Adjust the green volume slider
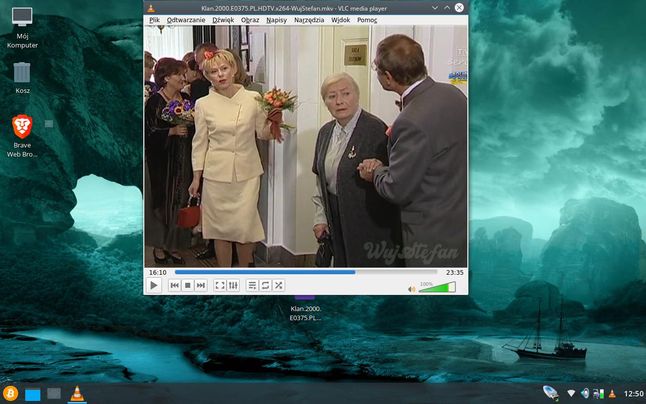This screenshot has height=404, width=646. (437, 287)
